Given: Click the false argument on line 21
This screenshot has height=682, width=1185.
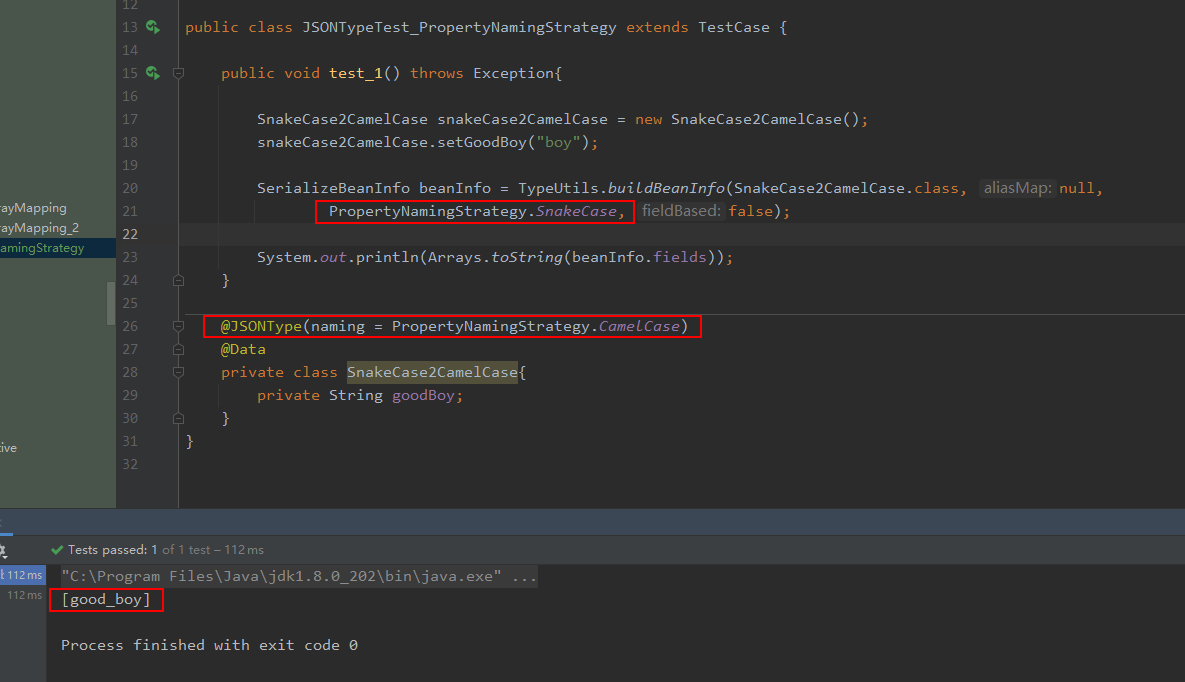Looking at the screenshot, I should (x=750, y=211).
